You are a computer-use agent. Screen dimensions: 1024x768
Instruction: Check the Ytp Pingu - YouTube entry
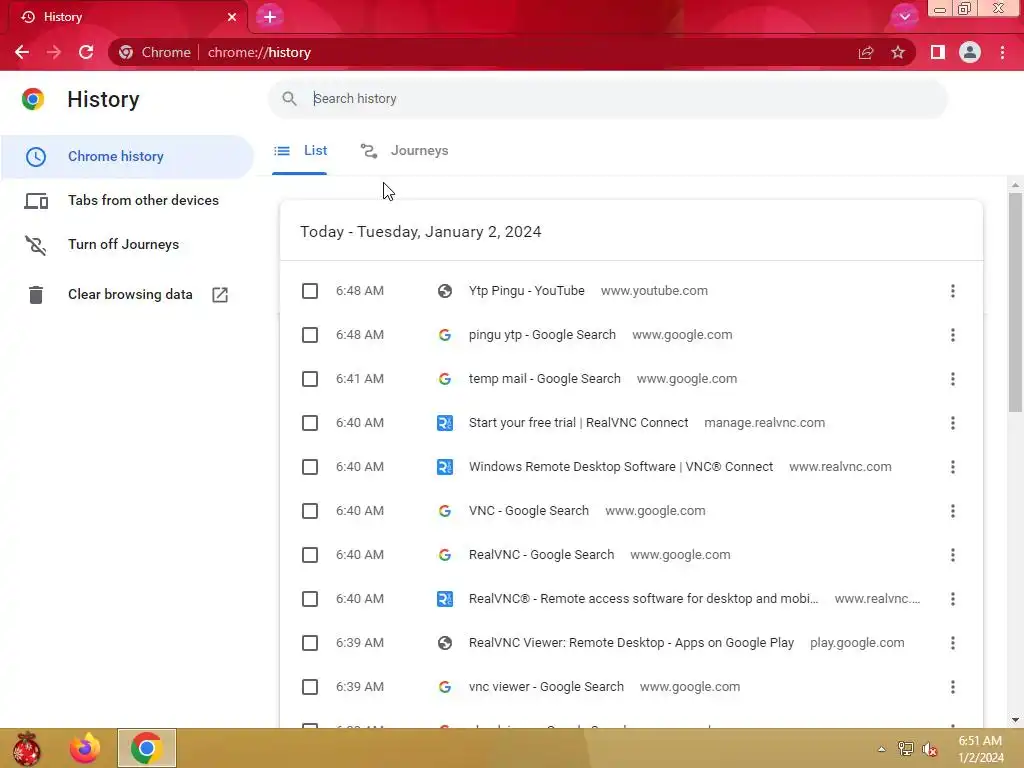coord(310,291)
